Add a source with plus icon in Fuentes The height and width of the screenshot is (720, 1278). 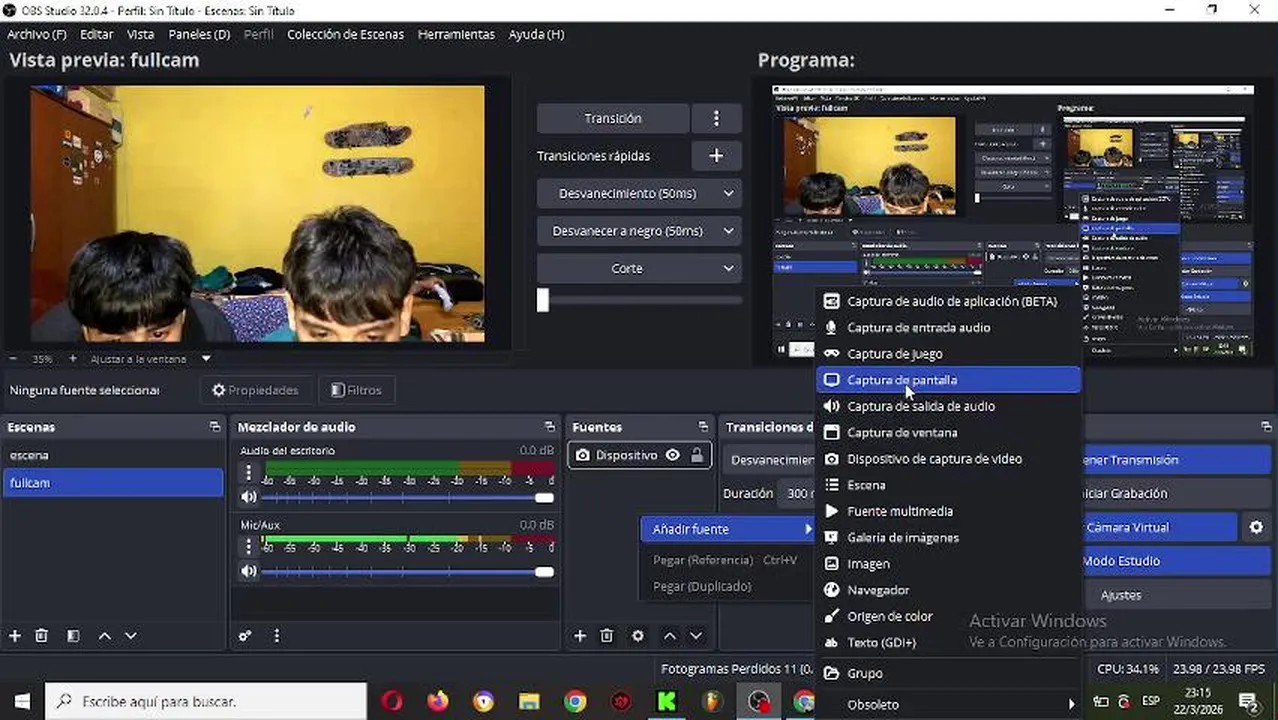(580, 636)
